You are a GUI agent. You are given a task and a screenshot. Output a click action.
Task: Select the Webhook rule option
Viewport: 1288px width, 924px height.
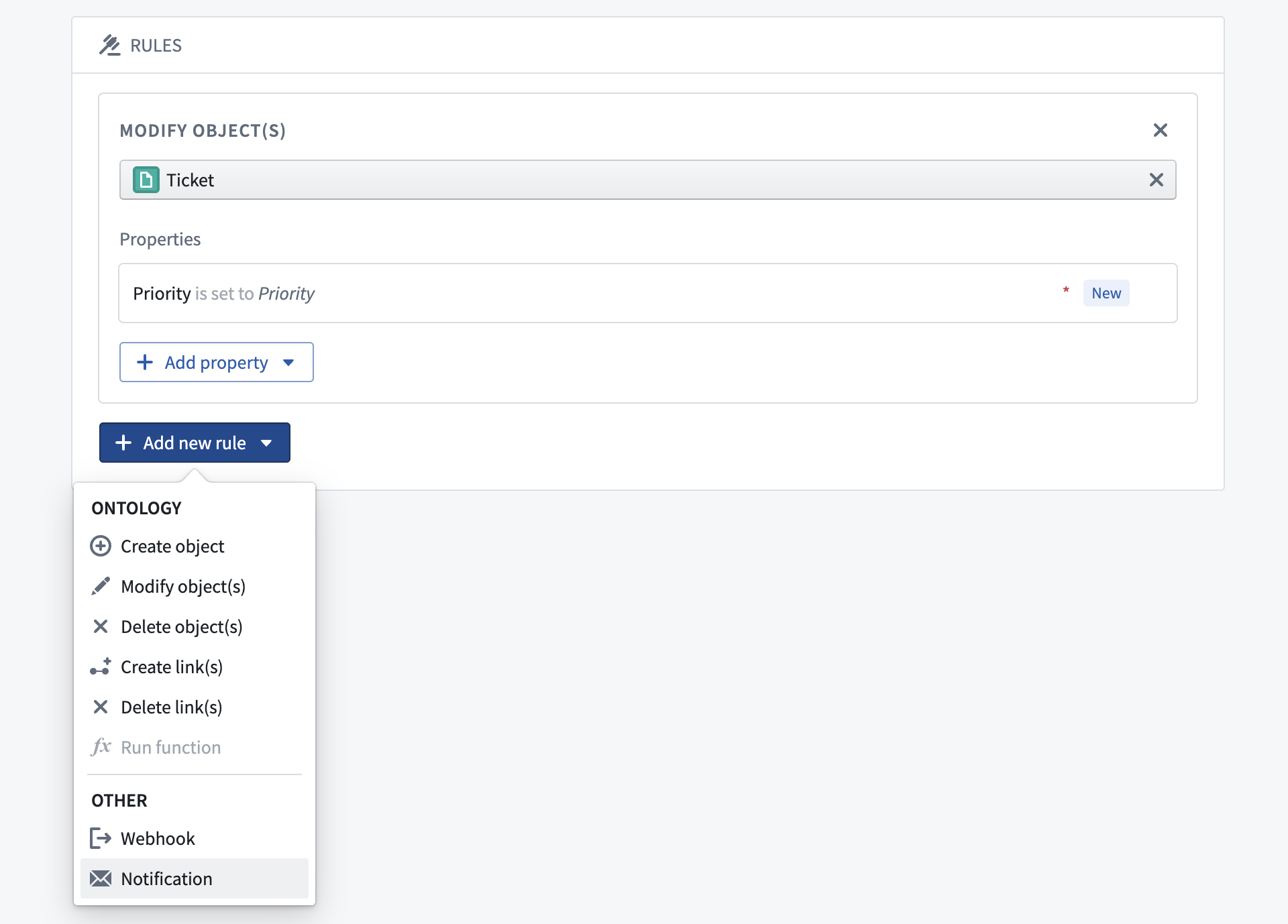(195, 838)
